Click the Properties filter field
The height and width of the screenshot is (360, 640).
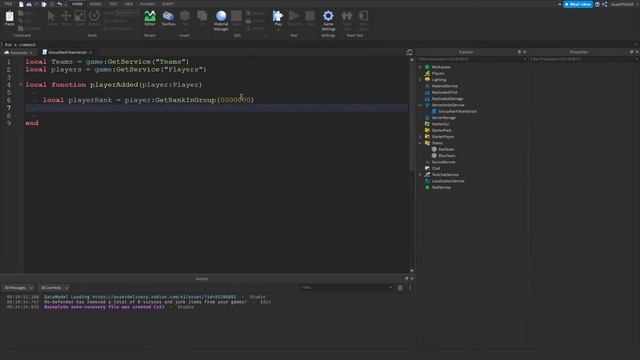click(583, 59)
